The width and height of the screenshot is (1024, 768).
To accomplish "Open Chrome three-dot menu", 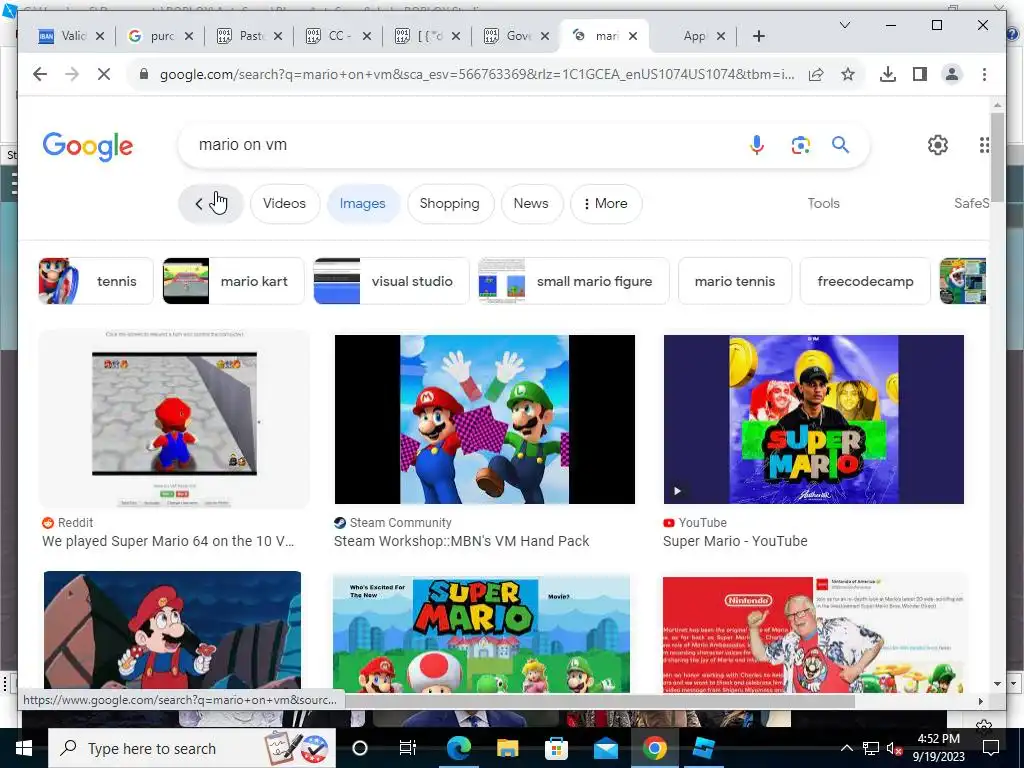I will click(x=984, y=74).
